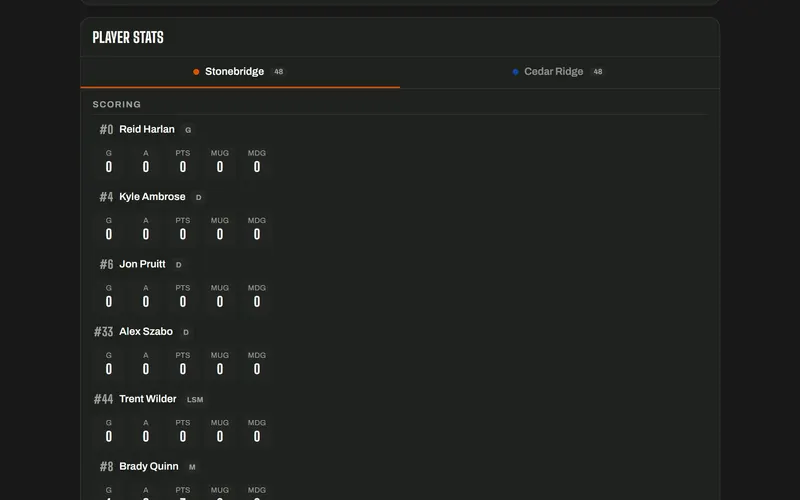
Task: Click Jon Pruitt's assists (A) value
Action: 146,302
